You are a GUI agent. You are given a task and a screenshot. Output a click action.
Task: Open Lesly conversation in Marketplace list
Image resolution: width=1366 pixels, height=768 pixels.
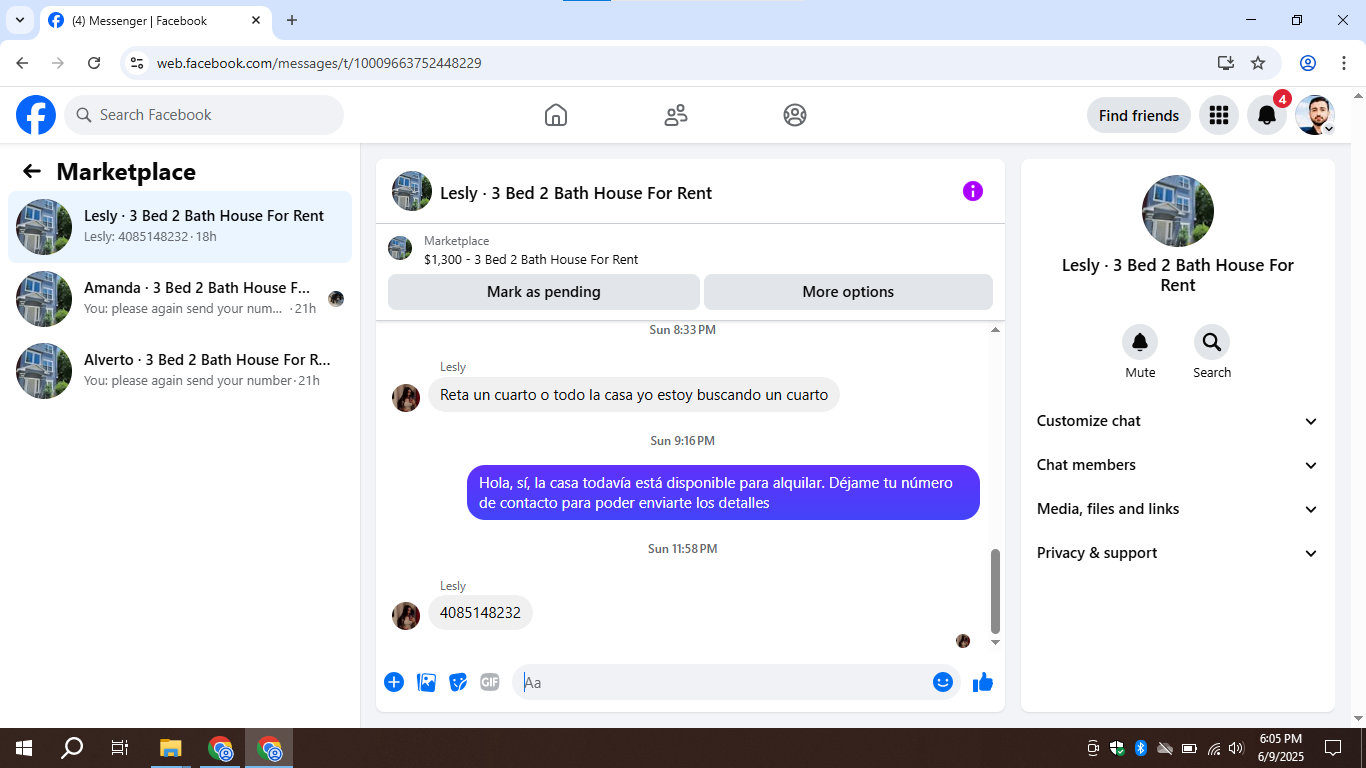tap(180, 227)
